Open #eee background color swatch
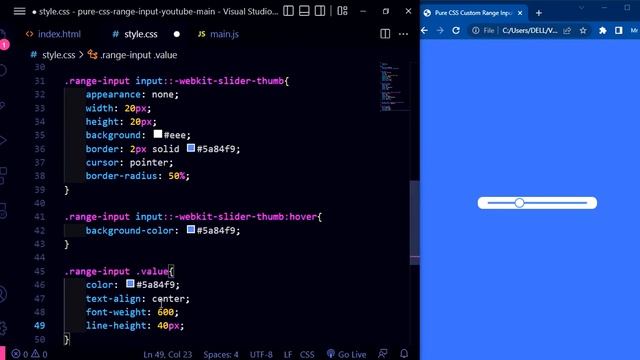This screenshot has height=360, width=640. point(158,134)
